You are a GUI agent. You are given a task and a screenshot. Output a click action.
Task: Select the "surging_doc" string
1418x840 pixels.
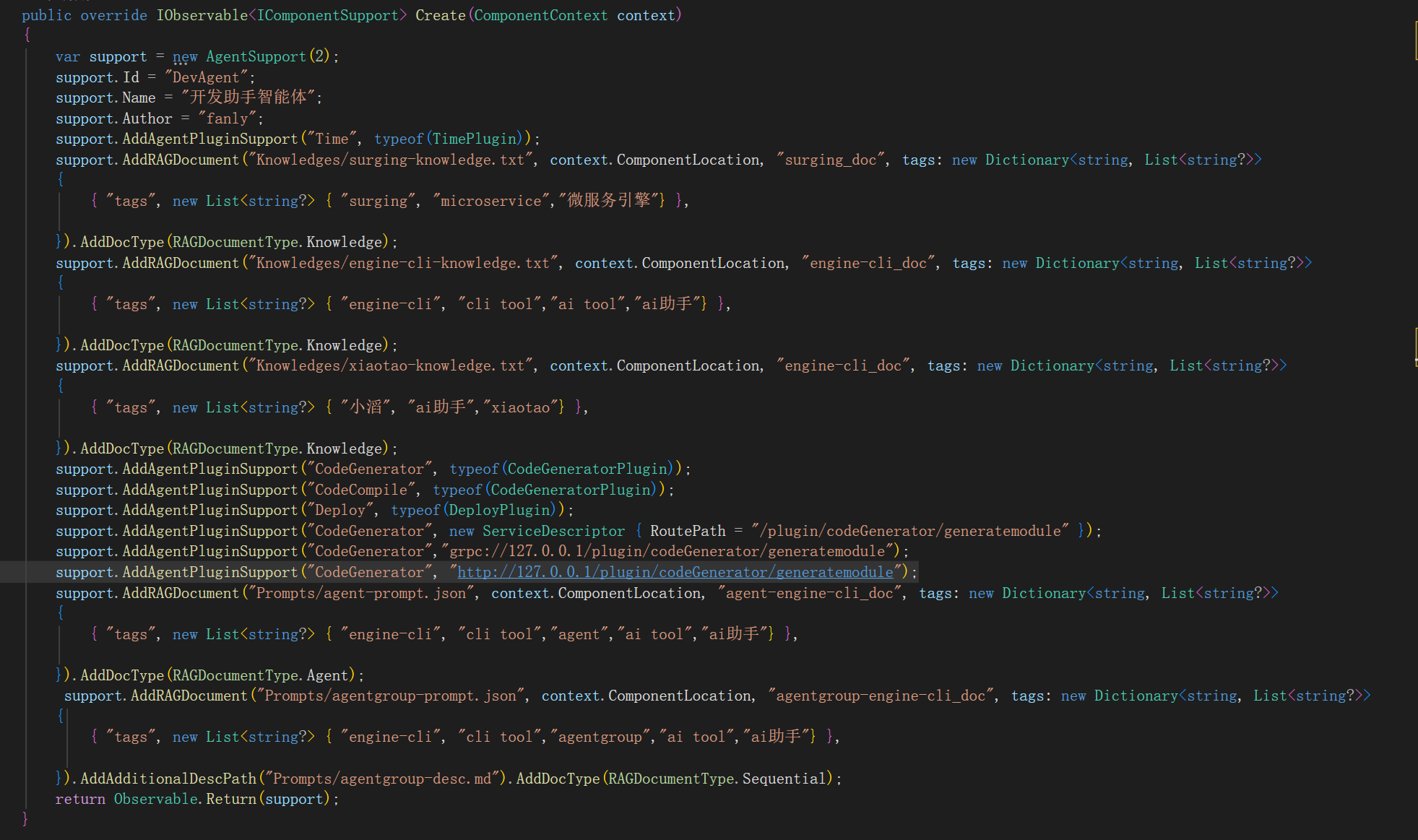coord(830,160)
